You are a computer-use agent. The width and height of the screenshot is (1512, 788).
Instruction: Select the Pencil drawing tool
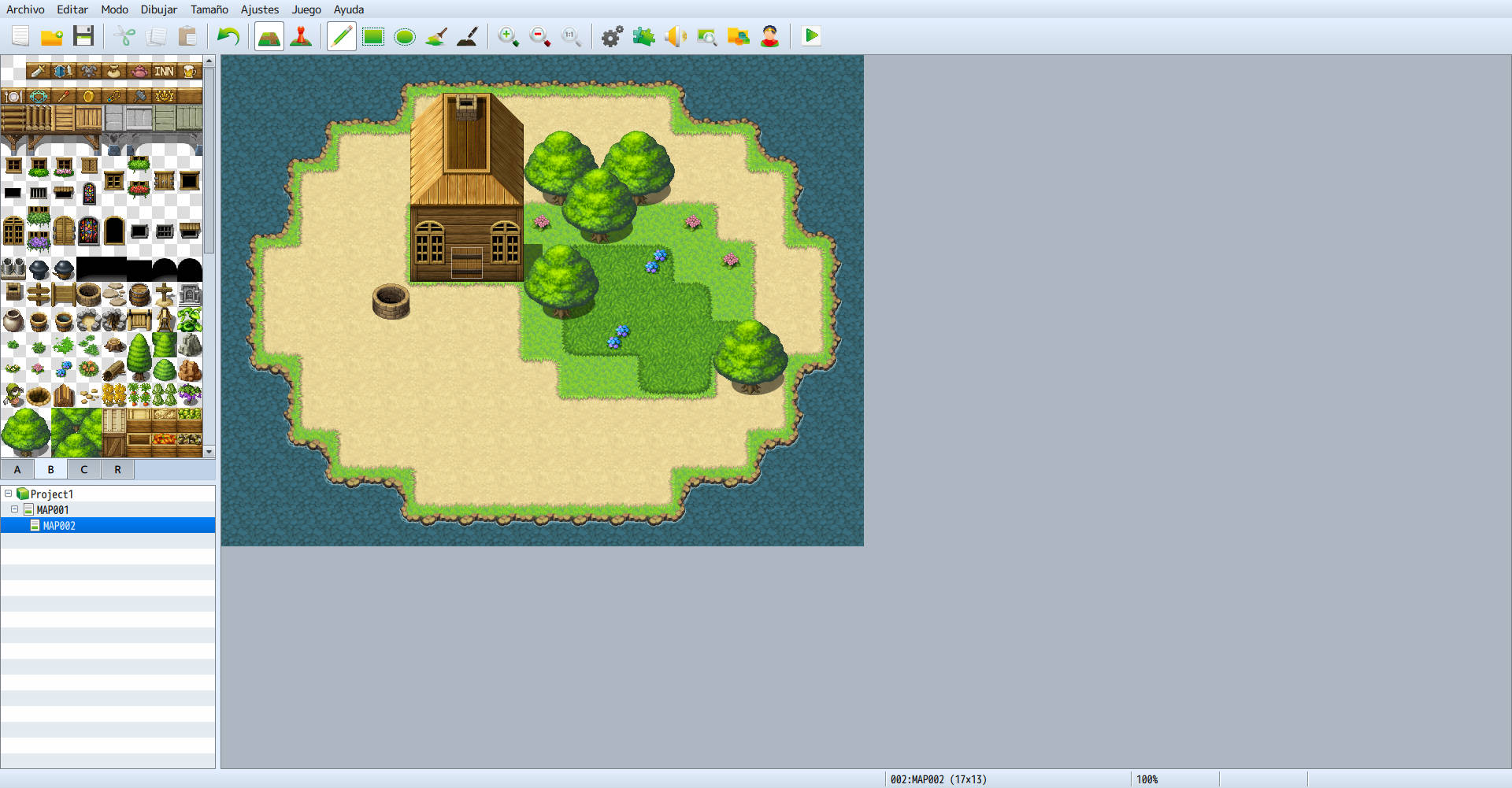(x=342, y=36)
